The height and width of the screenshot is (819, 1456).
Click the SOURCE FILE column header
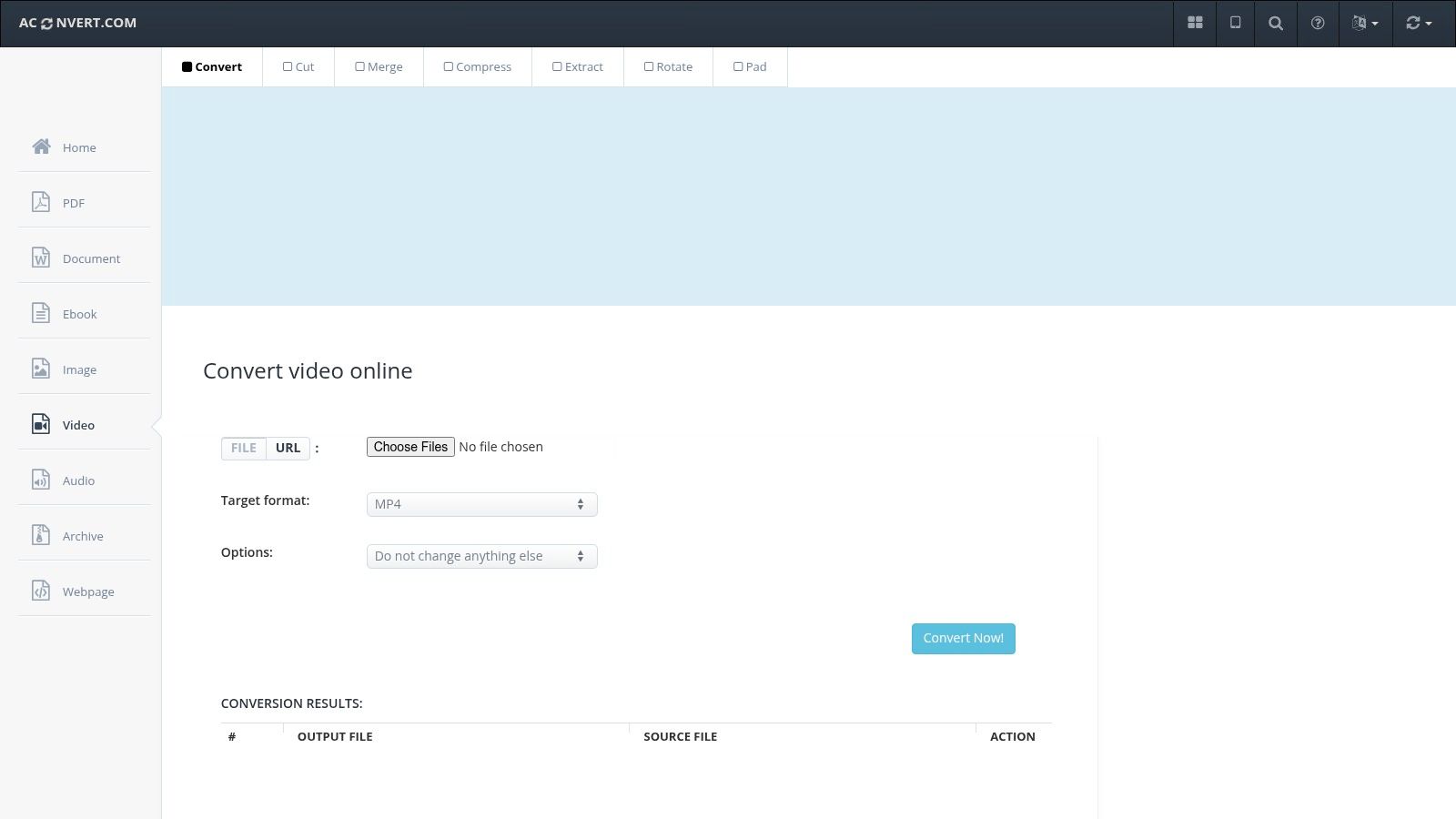tap(681, 736)
